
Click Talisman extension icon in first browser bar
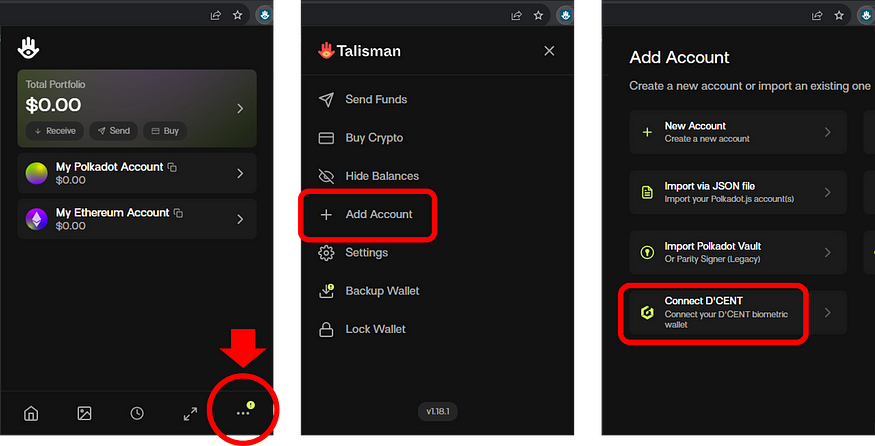point(264,15)
